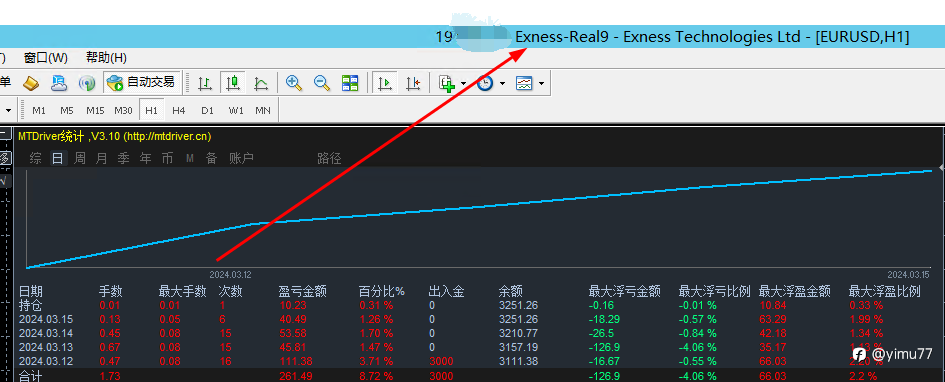Toggle chart auto scroll

[385, 83]
